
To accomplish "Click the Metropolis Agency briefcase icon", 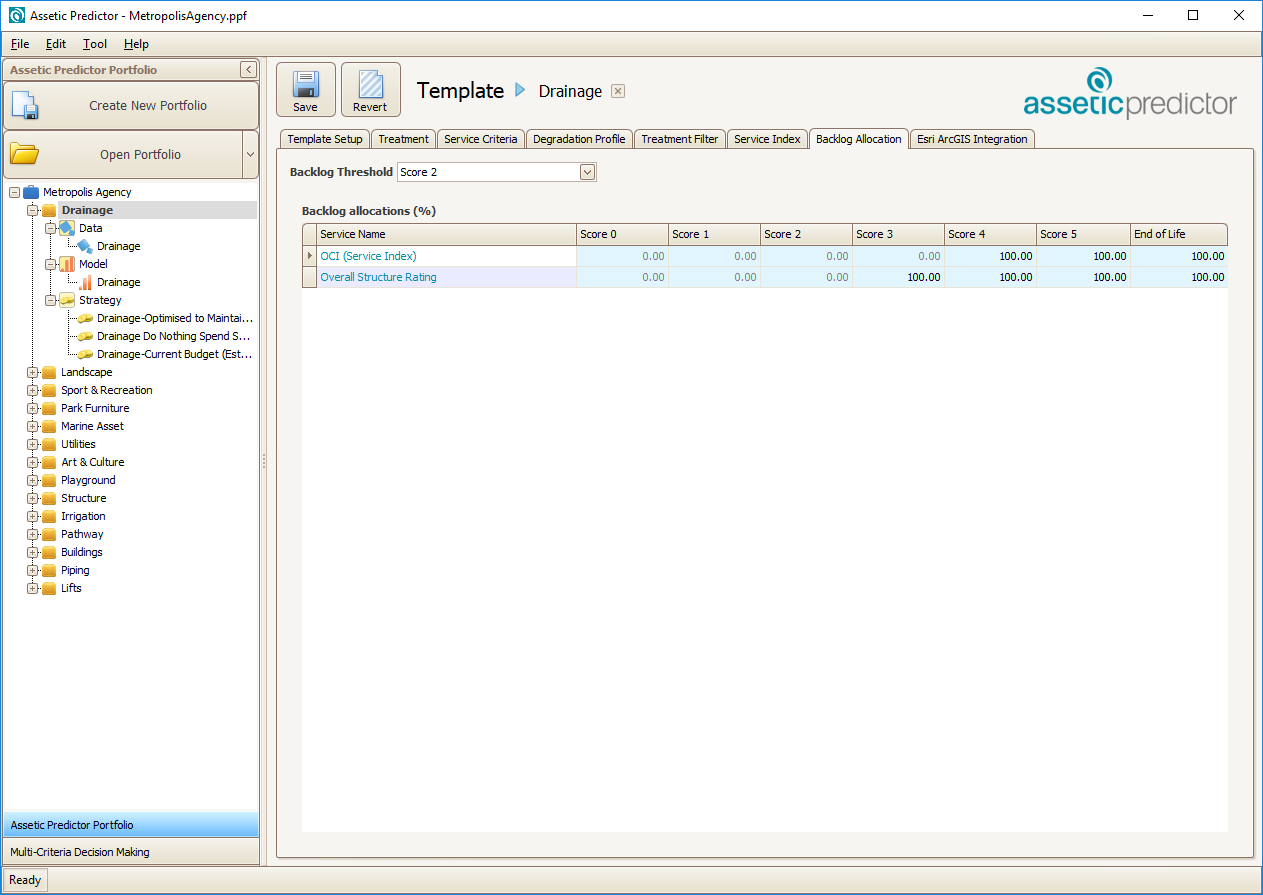I will pyautogui.click(x=31, y=192).
